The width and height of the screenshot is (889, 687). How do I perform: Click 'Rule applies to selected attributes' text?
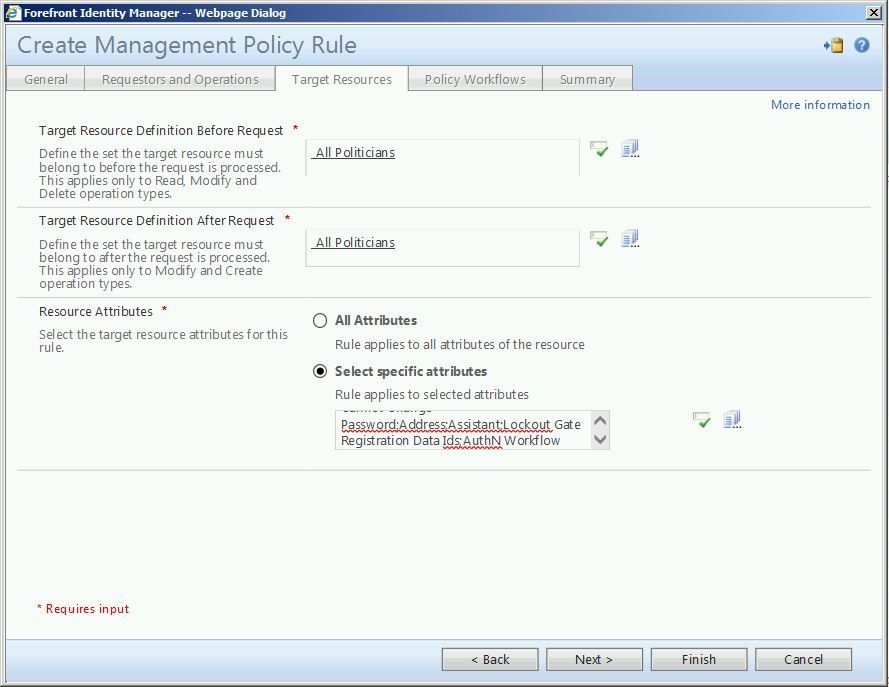coord(432,395)
